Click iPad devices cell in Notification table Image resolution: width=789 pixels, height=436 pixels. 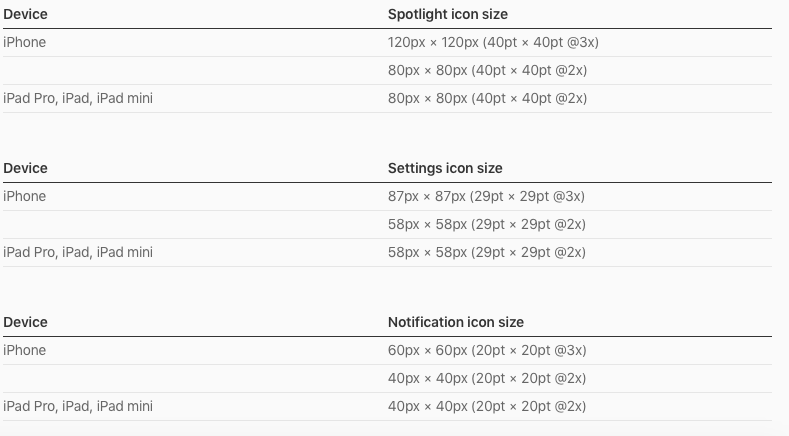coord(78,406)
